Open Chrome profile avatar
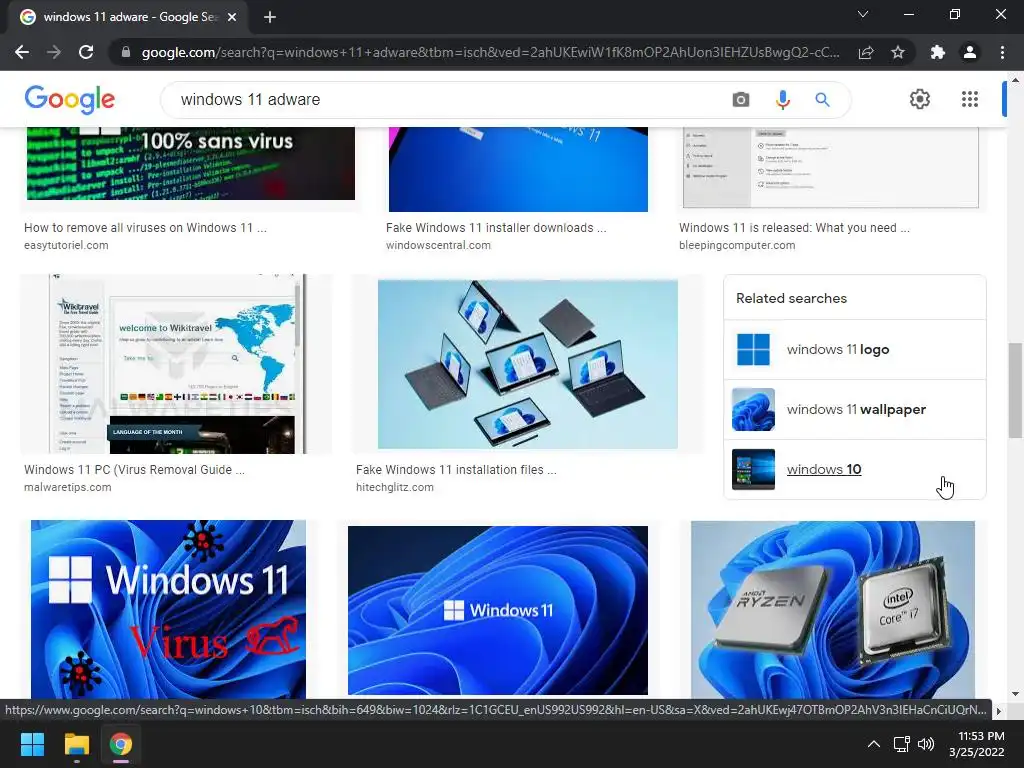This screenshot has width=1024, height=768. 970,52
